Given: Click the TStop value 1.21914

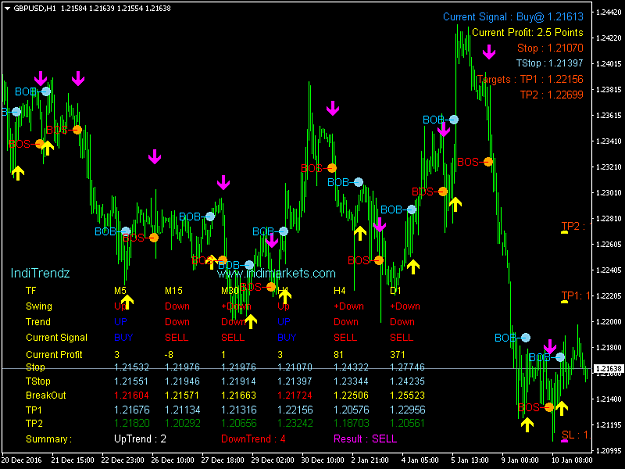Looking at the screenshot, I should tap(238, 381).
